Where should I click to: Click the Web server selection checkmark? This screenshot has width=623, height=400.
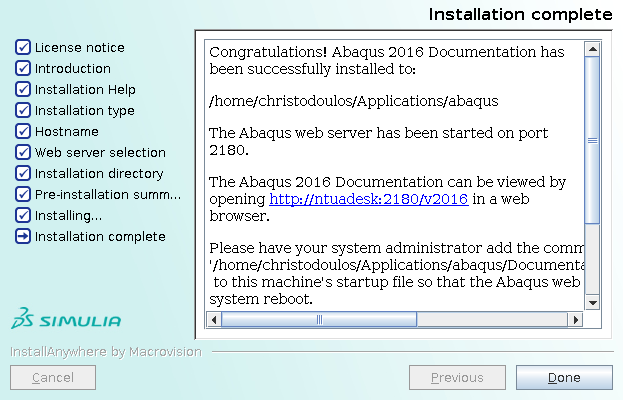23,152
